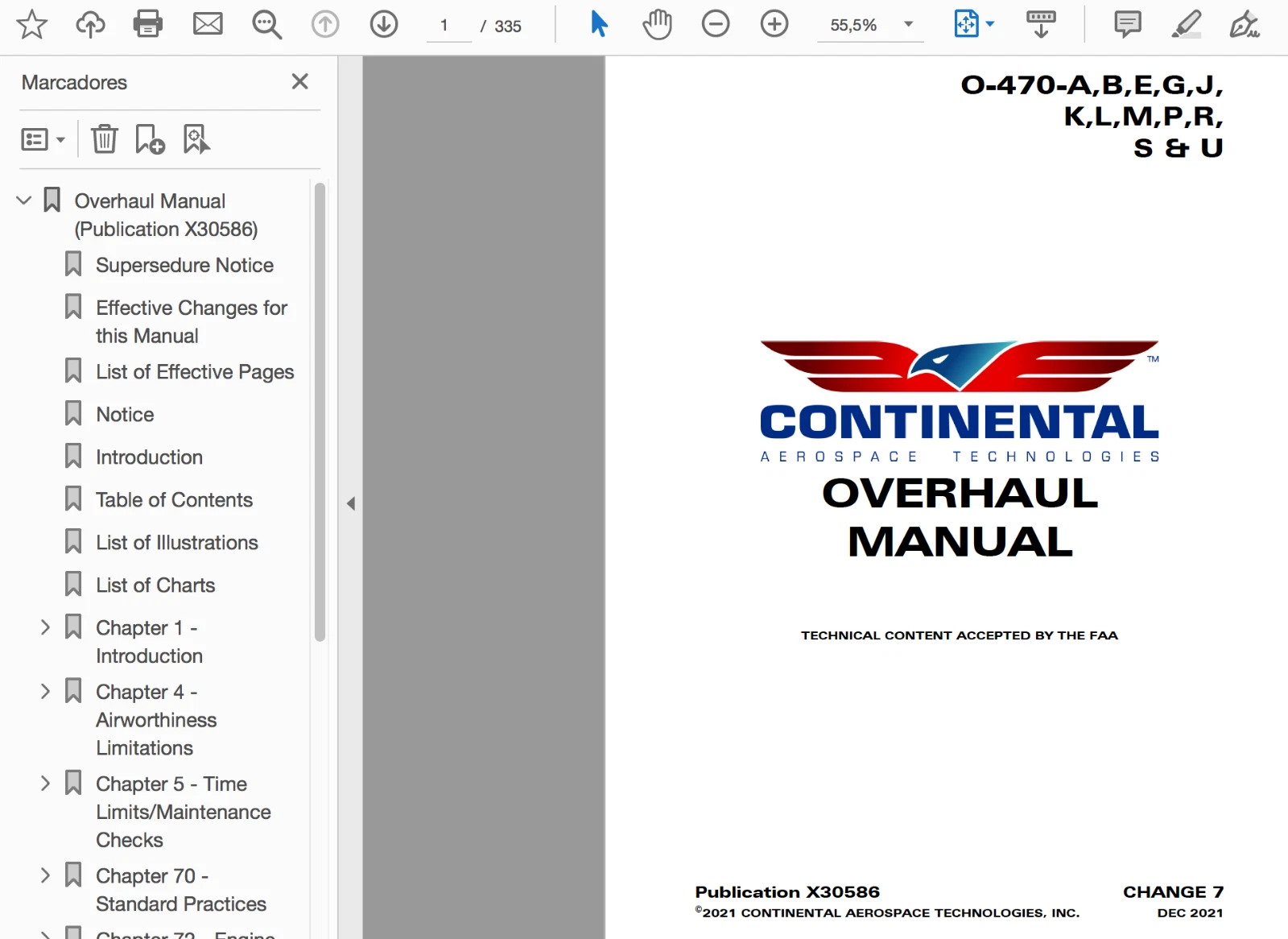
Task: Click bookmark icon beside Table of Contents
Action: click(x=73, y=498)
